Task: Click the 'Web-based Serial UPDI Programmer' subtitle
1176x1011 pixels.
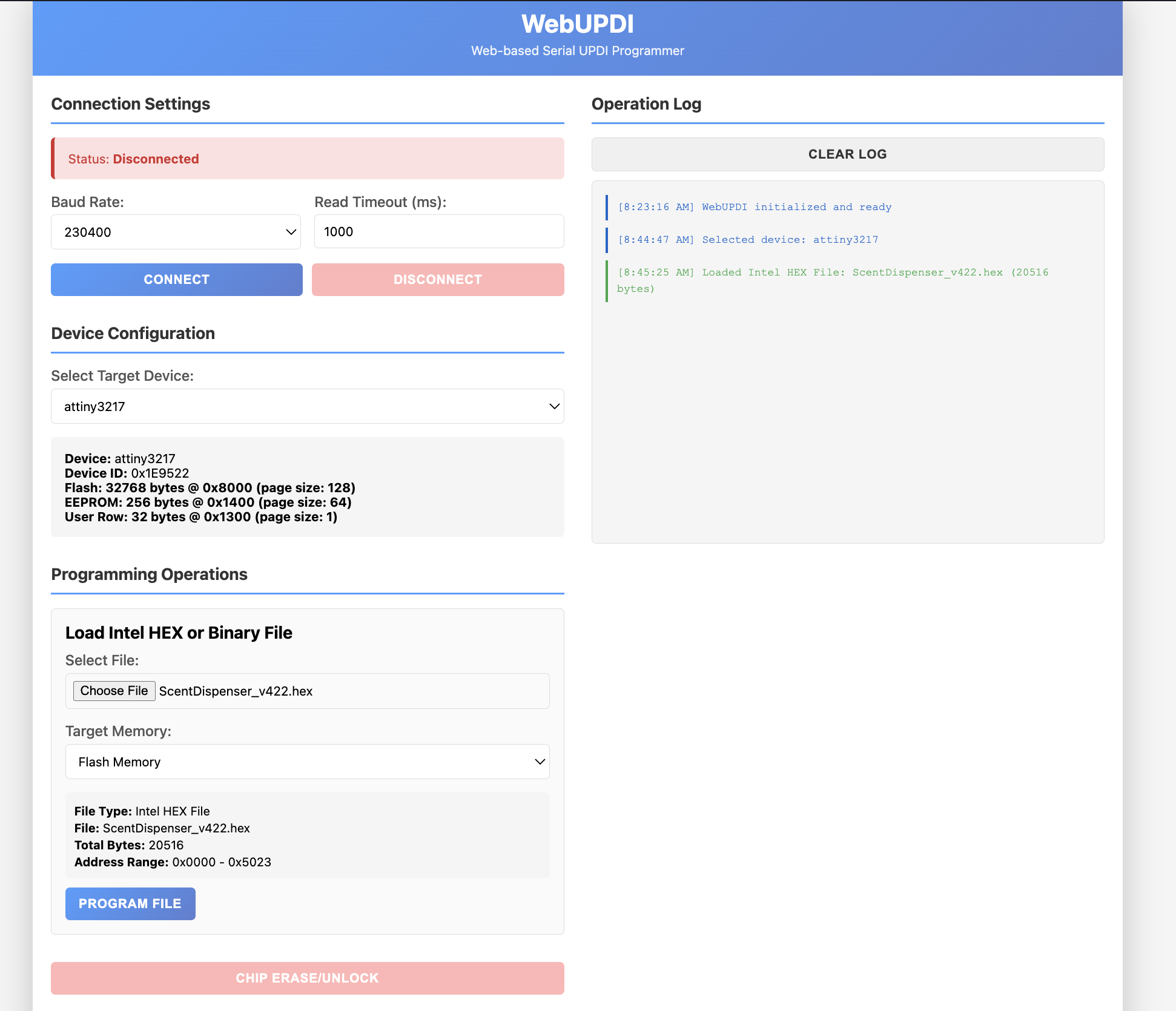Action: 578,51
